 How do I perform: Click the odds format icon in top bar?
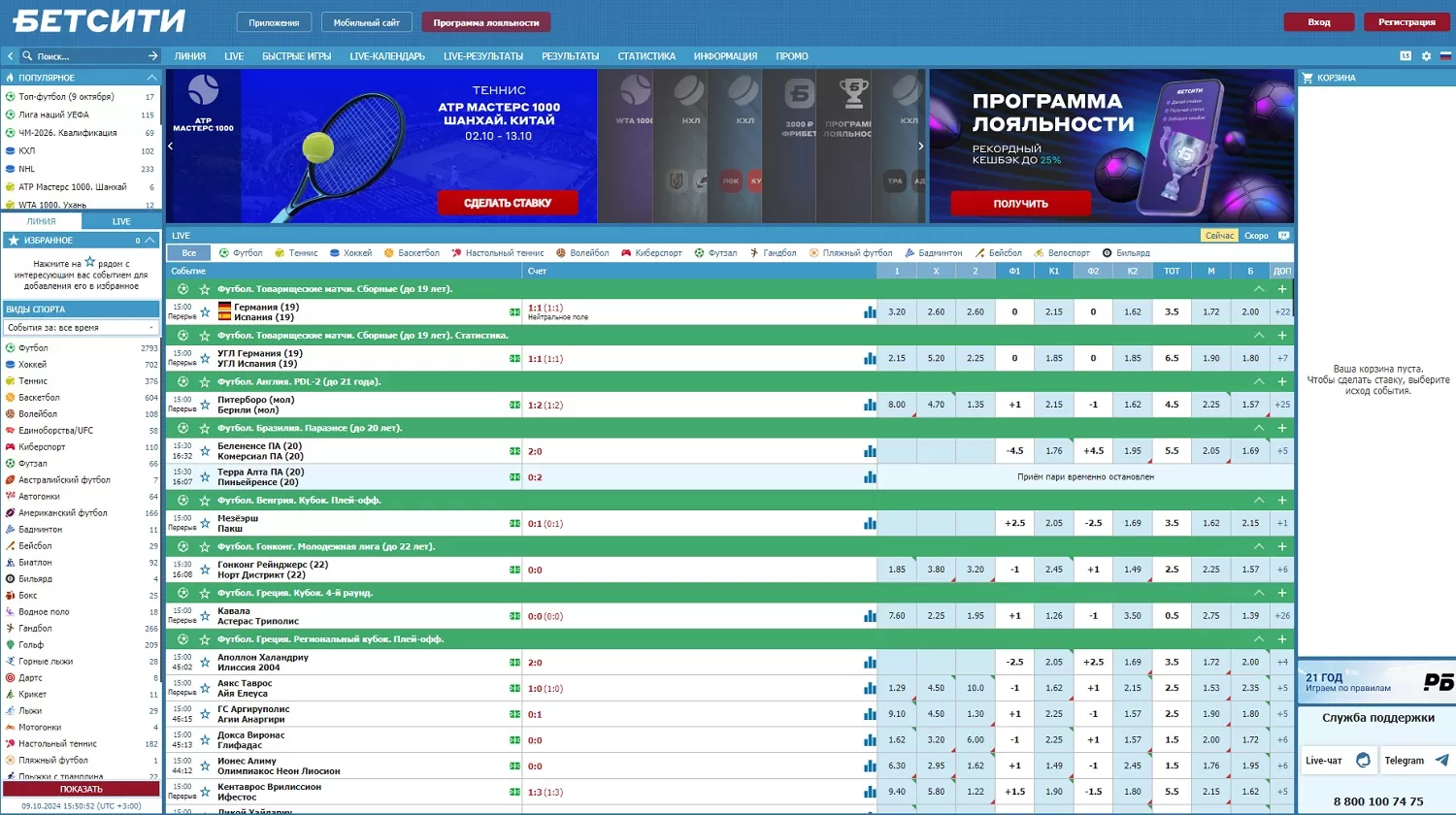pyautogui.click(x=1406, y=56)
